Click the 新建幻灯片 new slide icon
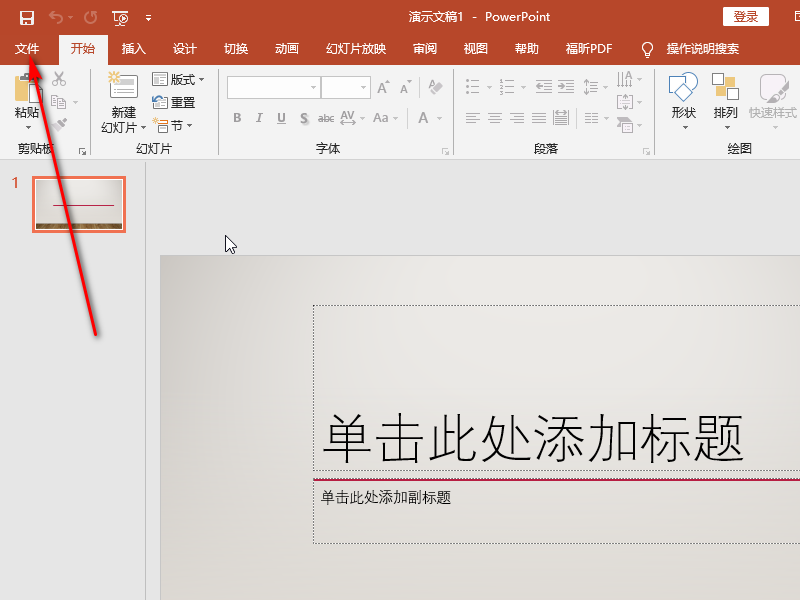Viewport: 800px width, 600px height. coord(123,85)
